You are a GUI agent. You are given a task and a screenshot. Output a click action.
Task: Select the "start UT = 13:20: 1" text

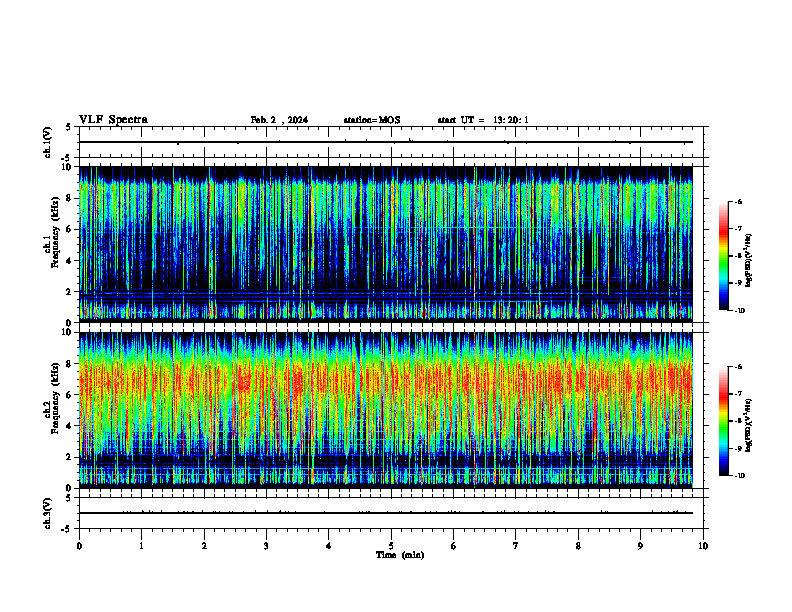coord(483,120)
